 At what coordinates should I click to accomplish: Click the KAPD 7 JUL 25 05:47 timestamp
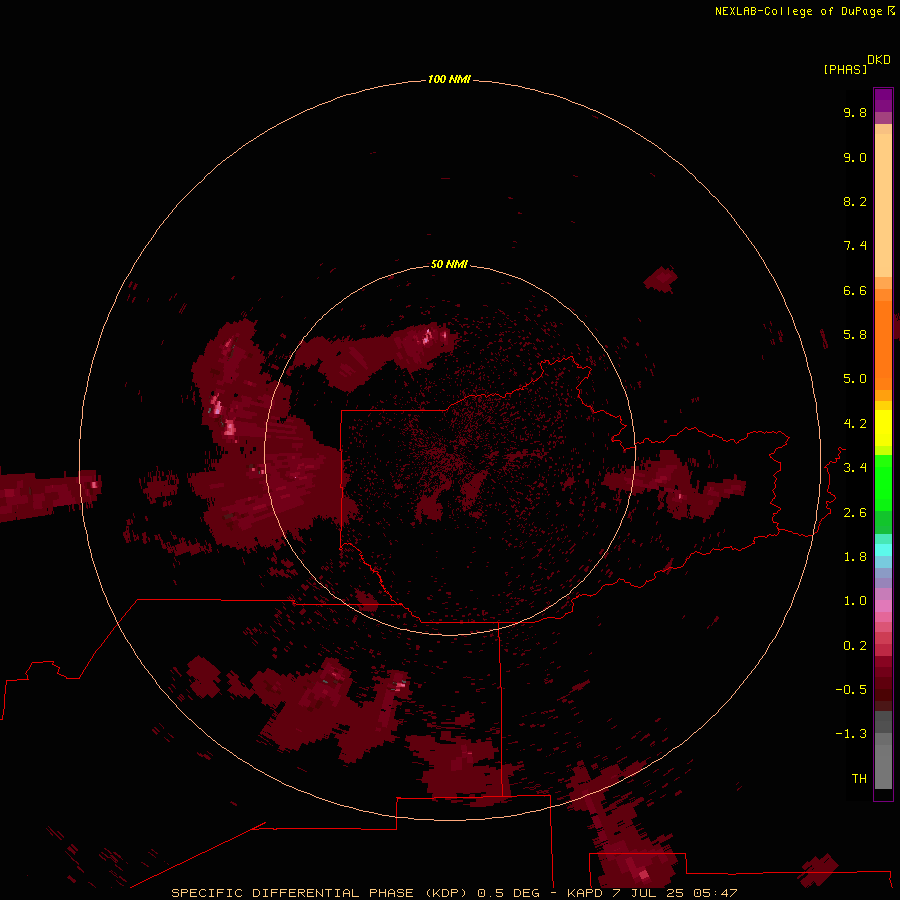tap(651, 893)
